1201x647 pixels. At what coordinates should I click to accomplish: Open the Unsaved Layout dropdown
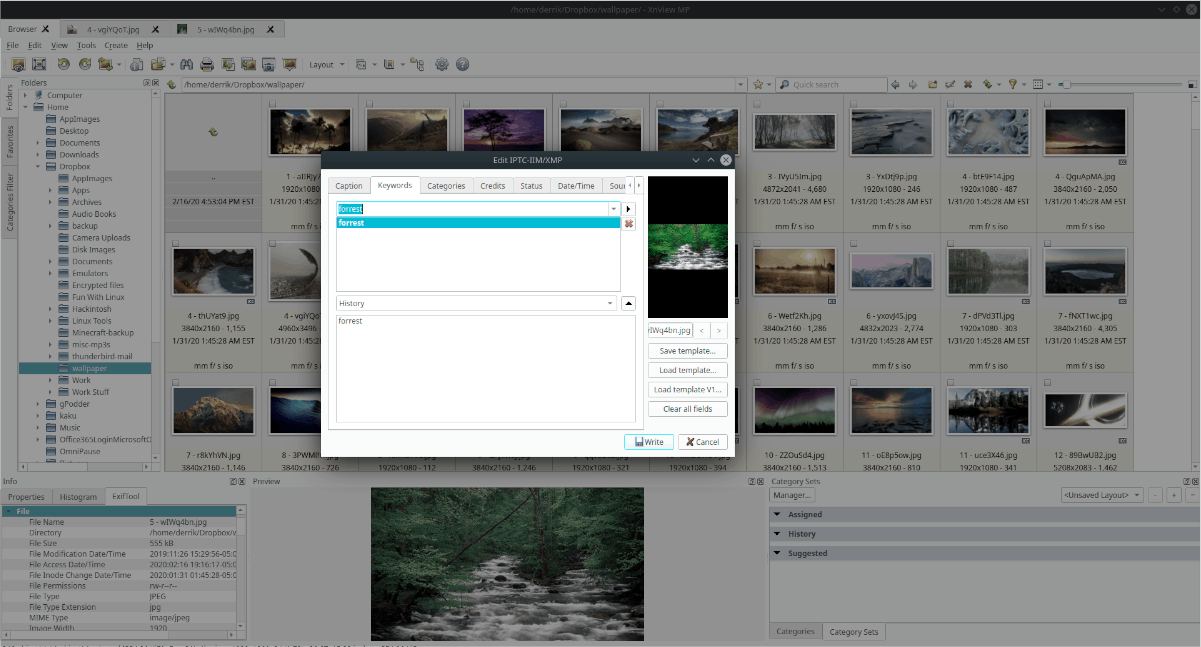click(1102, 495)
